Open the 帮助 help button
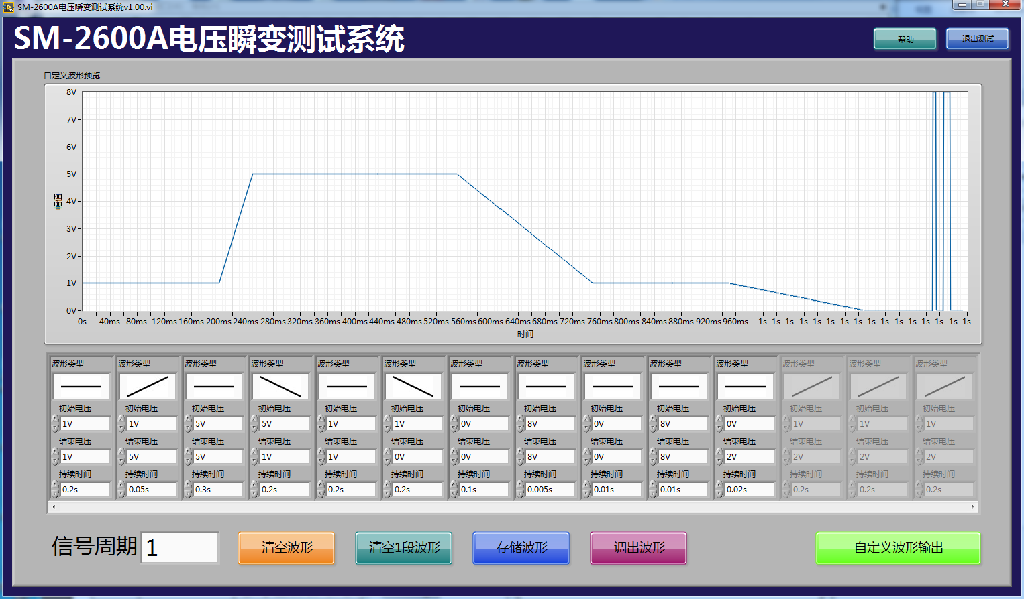The width and height of the screenshot is (1024, 599). click(x=904, y=39)
